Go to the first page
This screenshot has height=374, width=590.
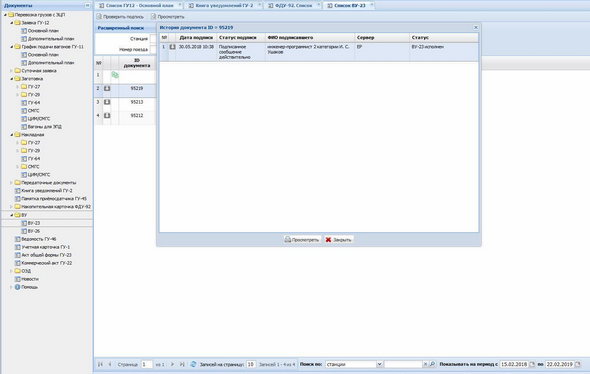100,364
